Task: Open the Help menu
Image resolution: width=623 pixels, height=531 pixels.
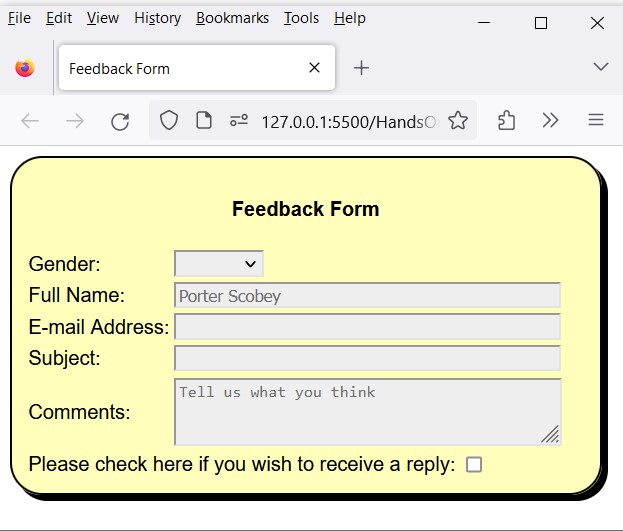Action: 350,18
